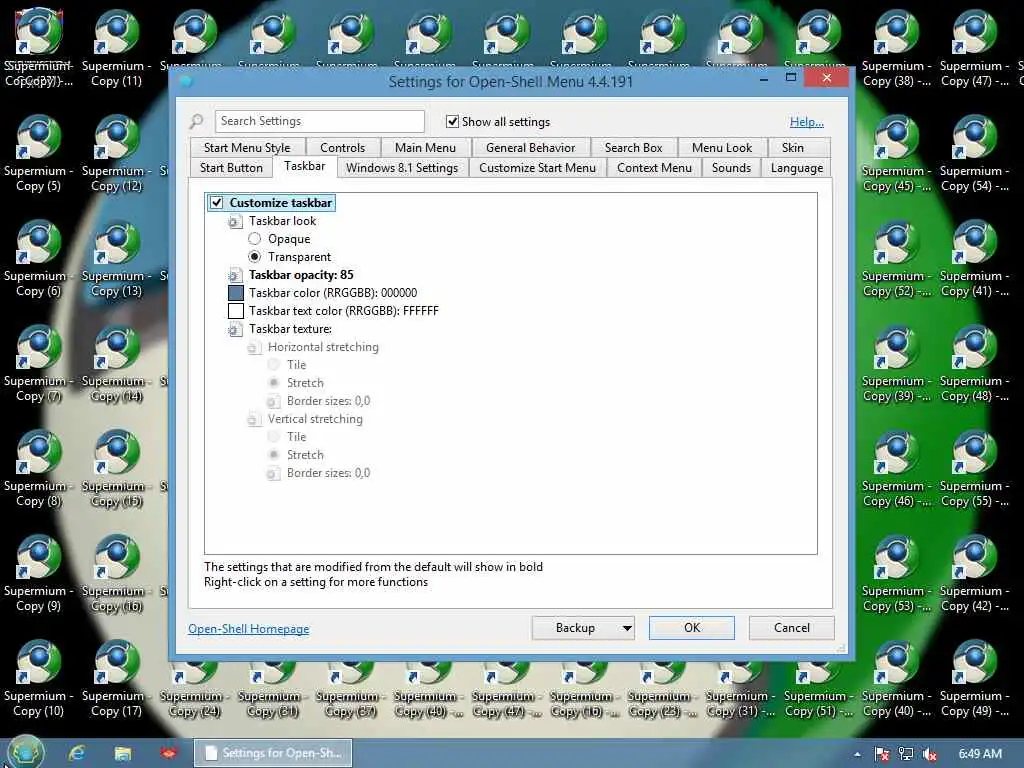Select the Supermium - Copy (52) desktop icon
Viewport: 1024px width, 768px height.
click(896, 259)
